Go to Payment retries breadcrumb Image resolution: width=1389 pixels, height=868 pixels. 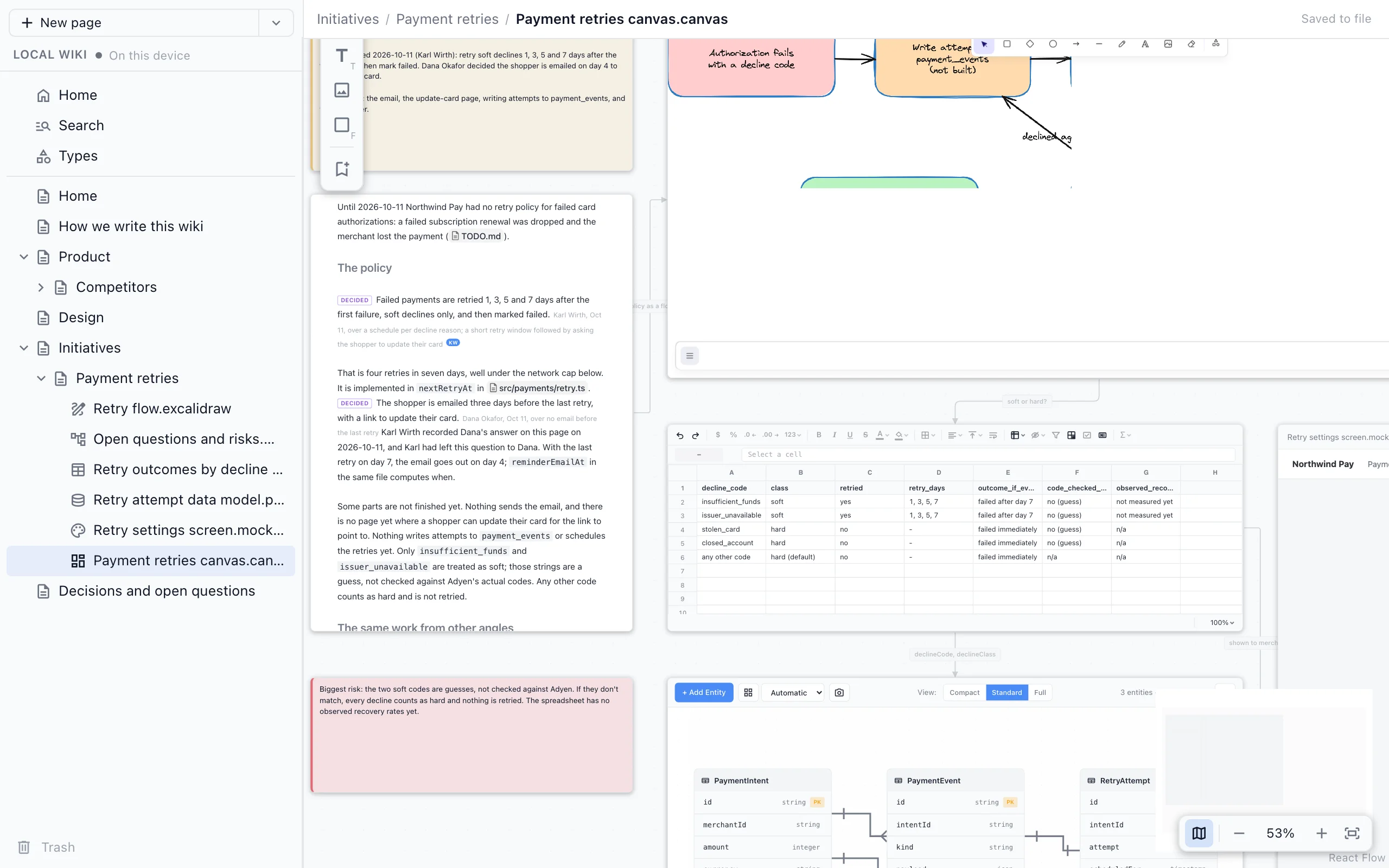coord(447,19)
